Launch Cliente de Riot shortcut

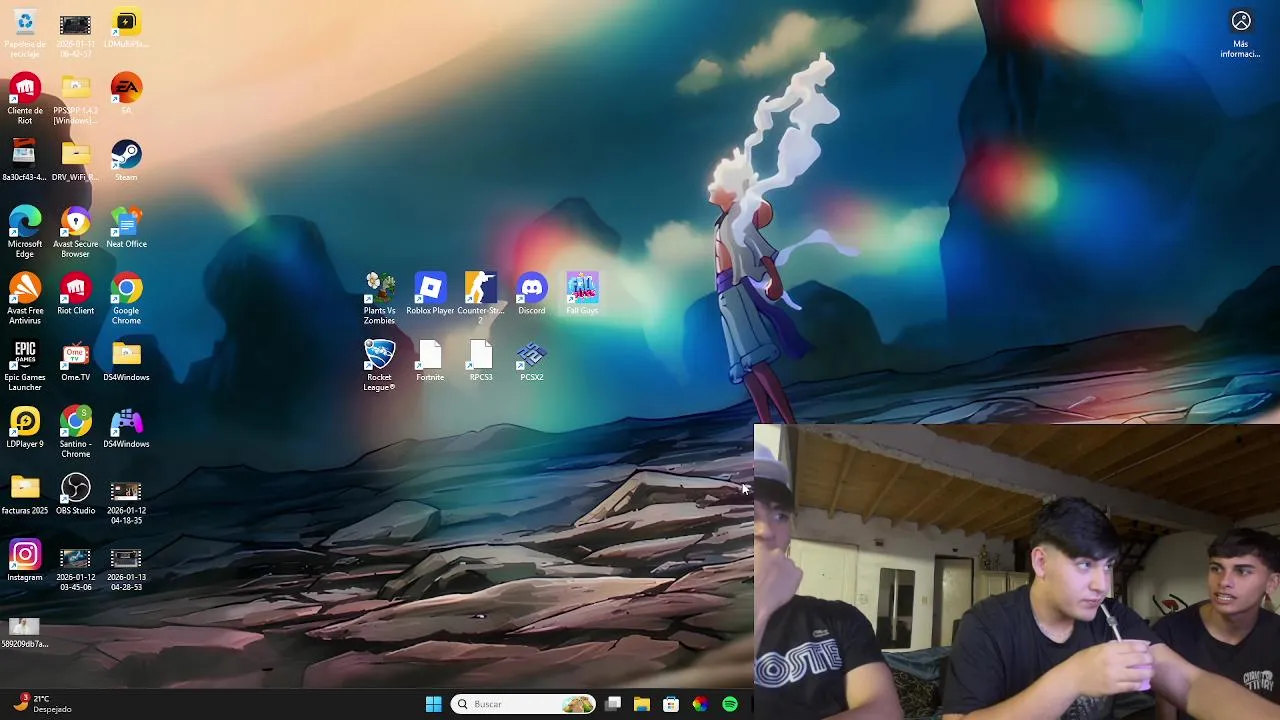(x=25, y=99)
